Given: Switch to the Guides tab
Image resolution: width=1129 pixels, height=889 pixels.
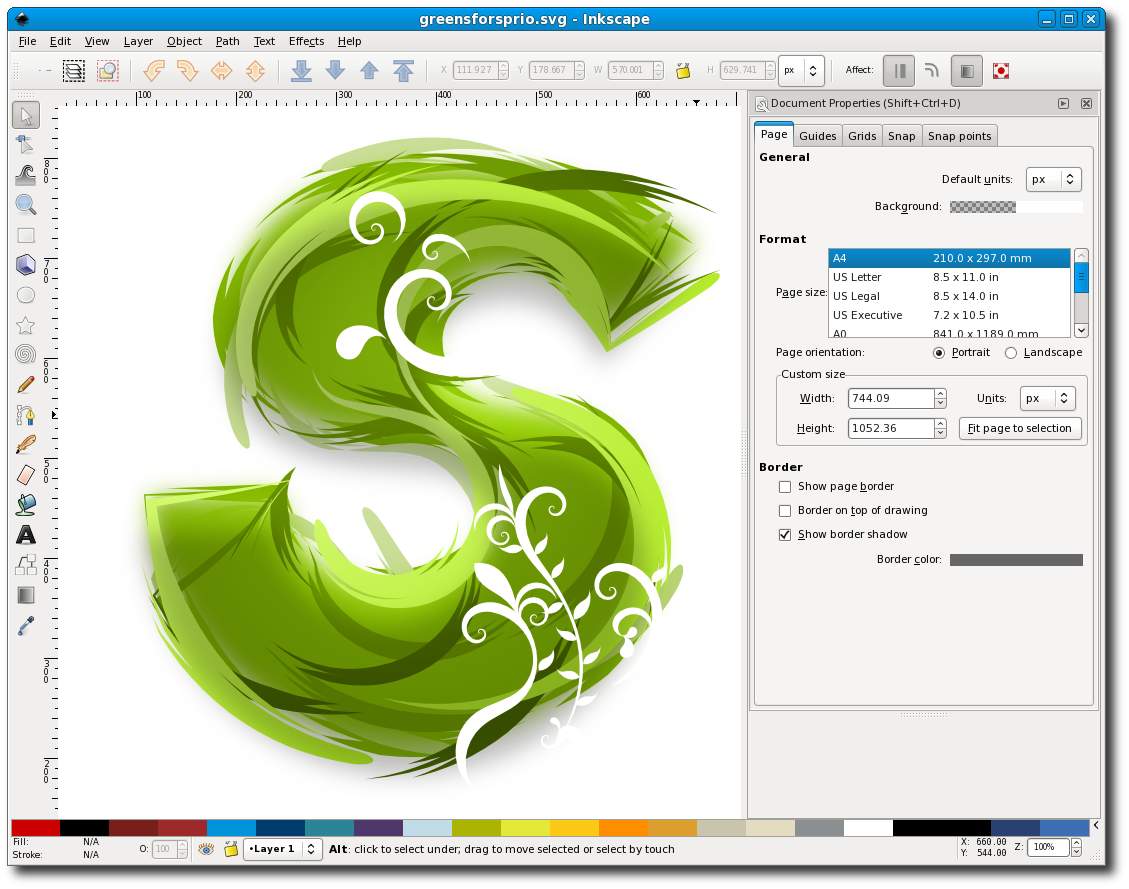Looking at the screenshot, I should click(817, 136).
